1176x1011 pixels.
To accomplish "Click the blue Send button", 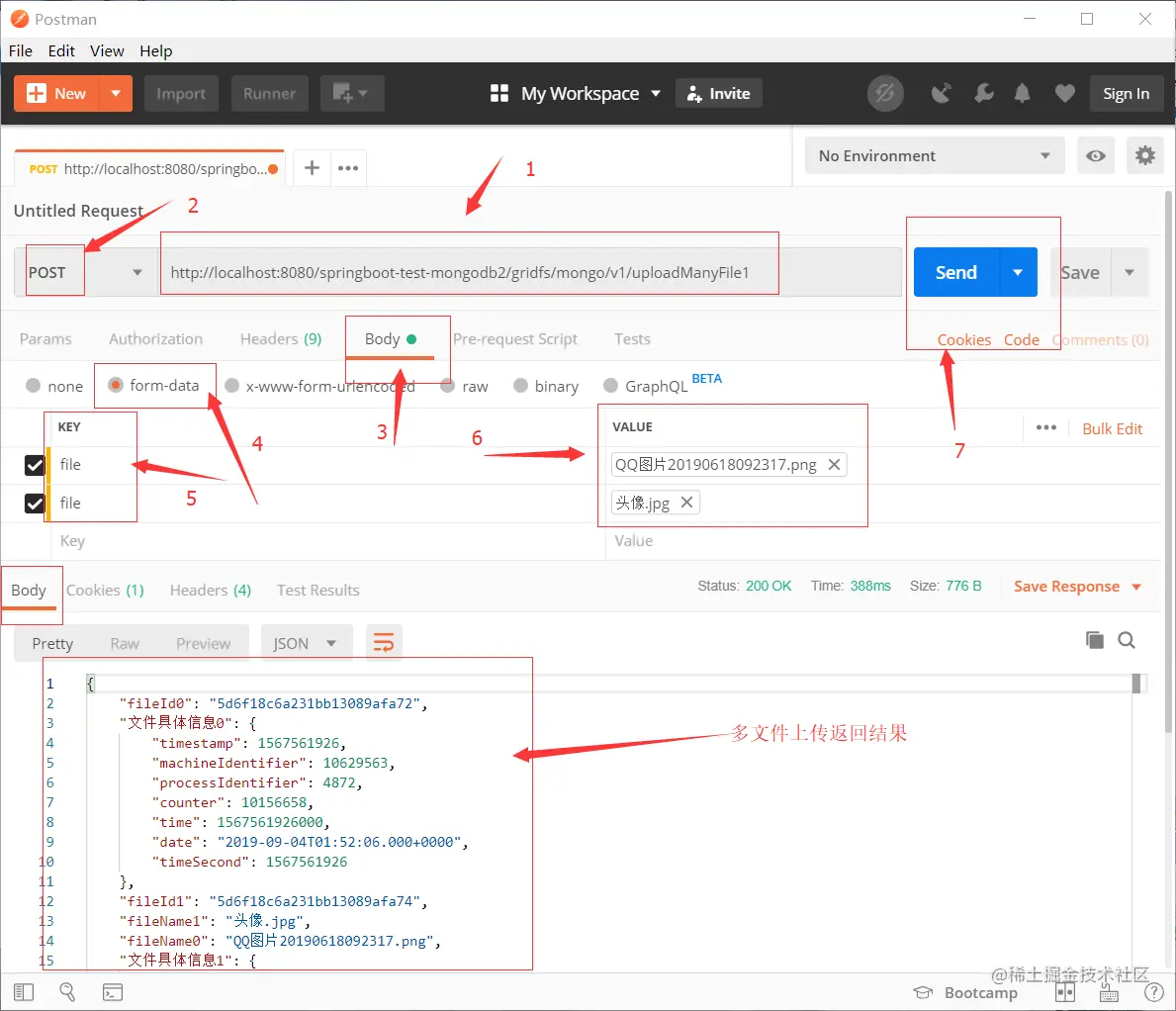I will pos(956,271).
